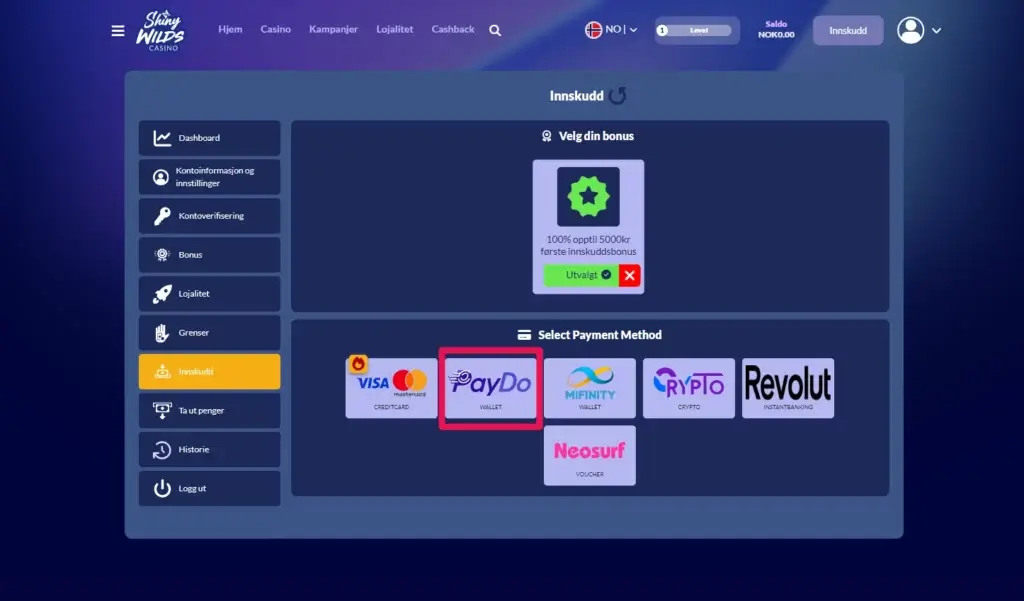Viewport: 1024px width, 601px height.
Task: Click the Kontoverifisering key icon
Action: (162, 216)
